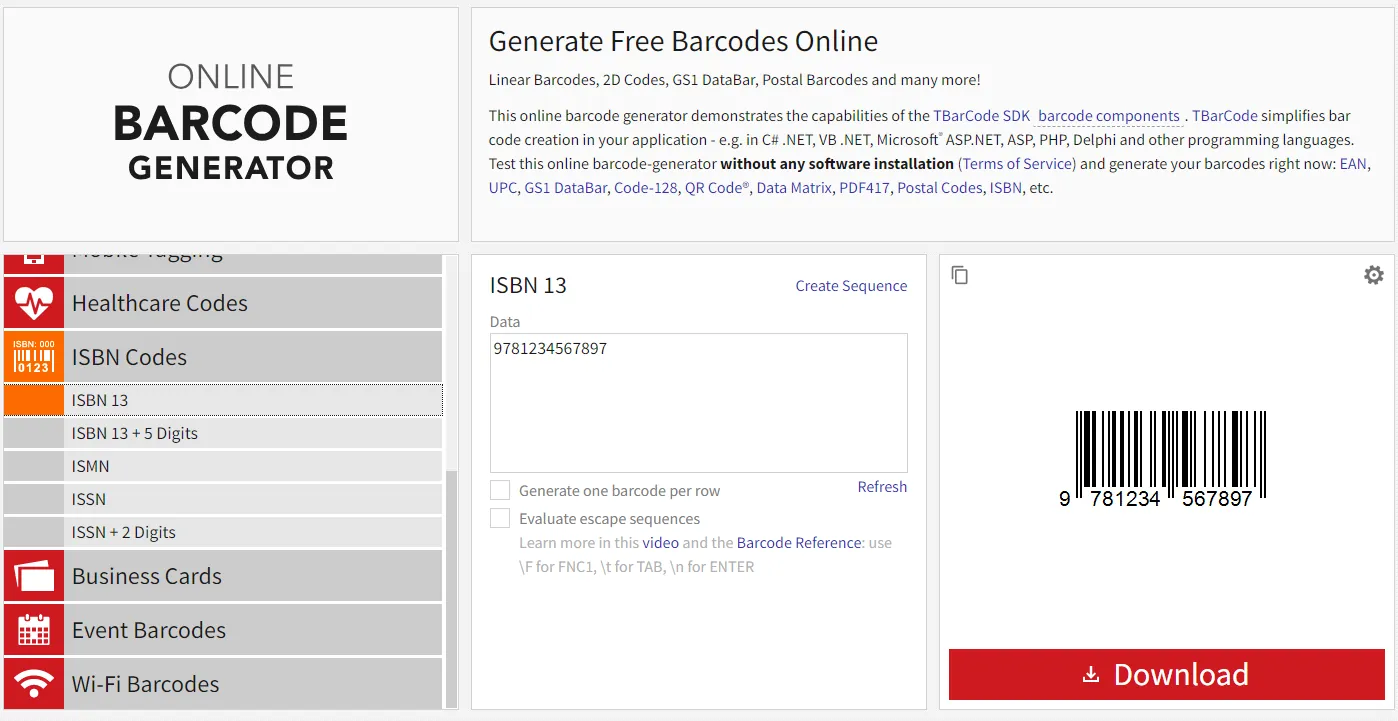The width and height of the screenshot is (1398, 721).
Task: Copy barcode using the copy icon
Action: 960,275
